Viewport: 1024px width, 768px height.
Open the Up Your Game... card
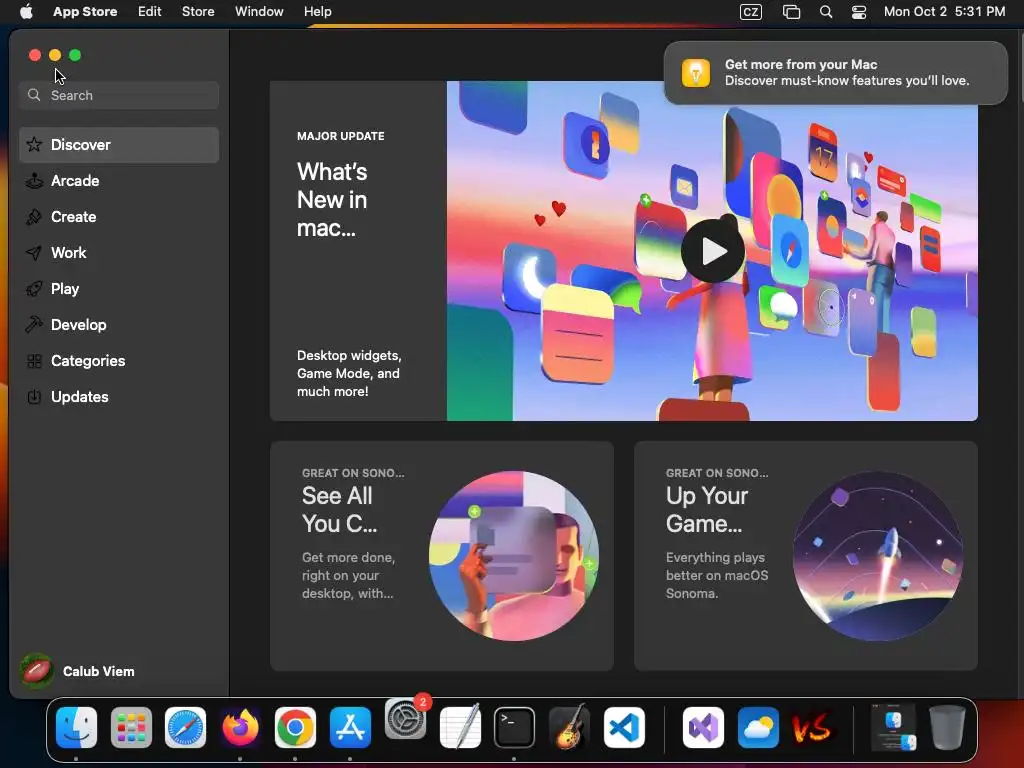point(806,556)
